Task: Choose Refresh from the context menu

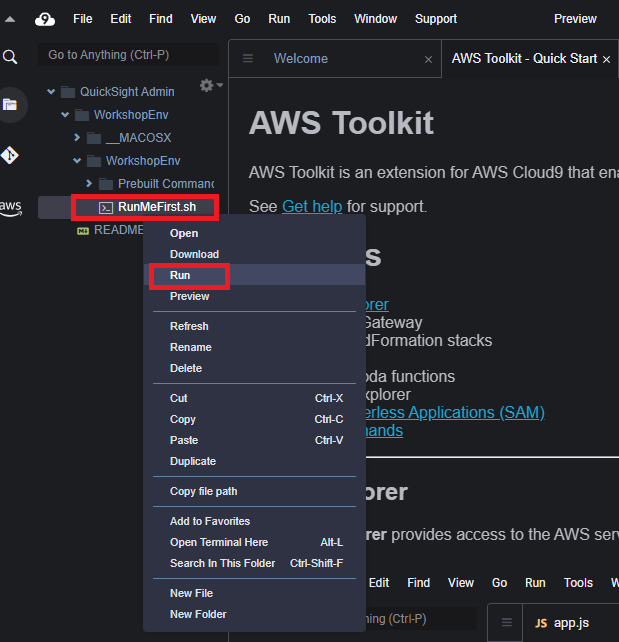Action: click(x=254, y=326)
